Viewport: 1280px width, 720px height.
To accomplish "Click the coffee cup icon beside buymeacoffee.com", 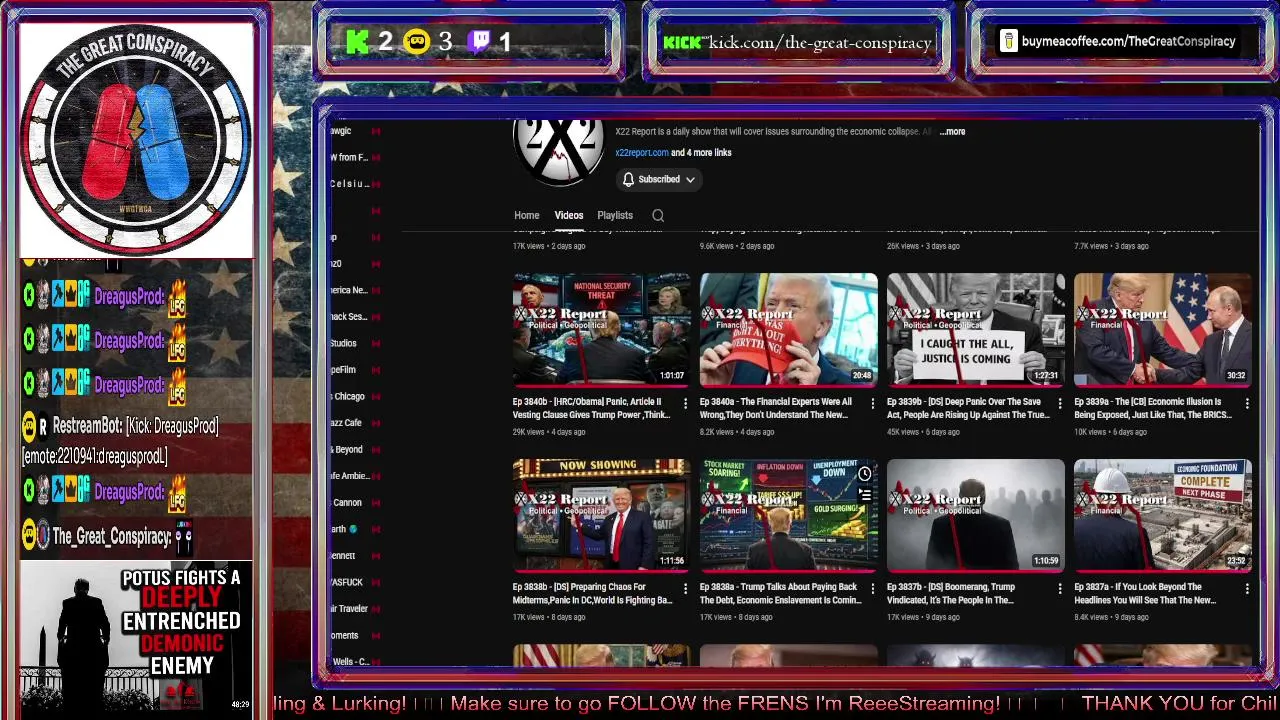I will [1009, 41].
